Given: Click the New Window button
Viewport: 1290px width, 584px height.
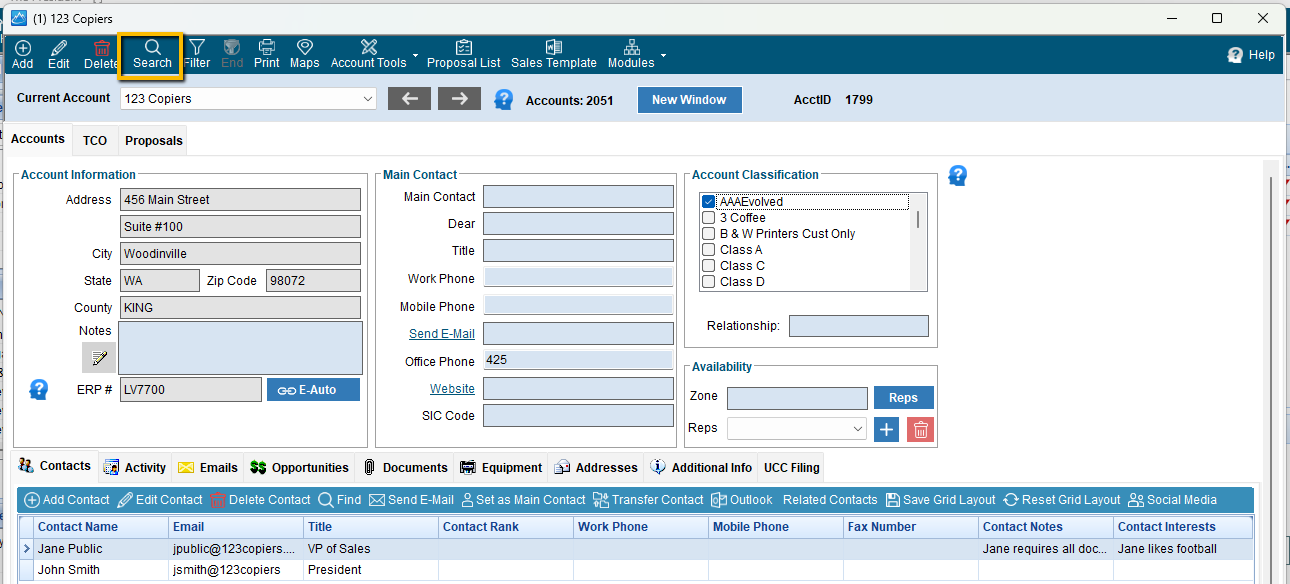Looking at the screenshot, I should point(689,100).
